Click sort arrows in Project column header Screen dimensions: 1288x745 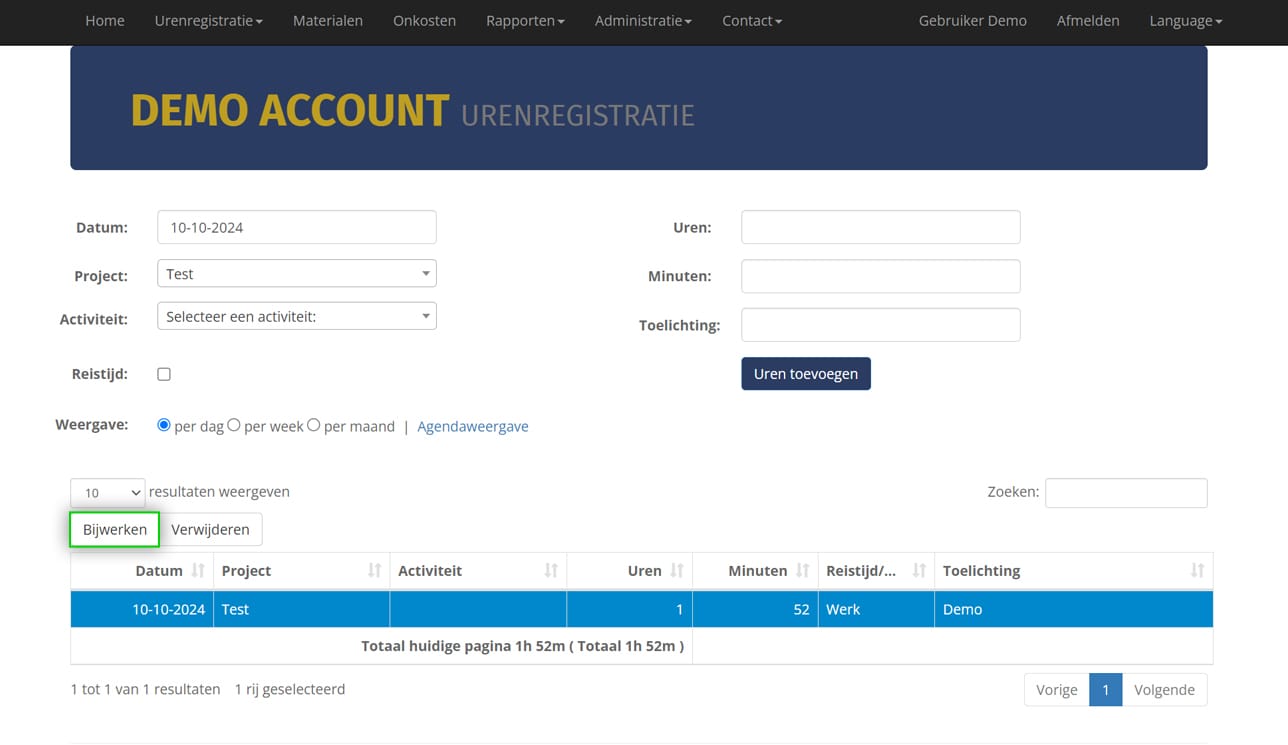tap(374, 571)
